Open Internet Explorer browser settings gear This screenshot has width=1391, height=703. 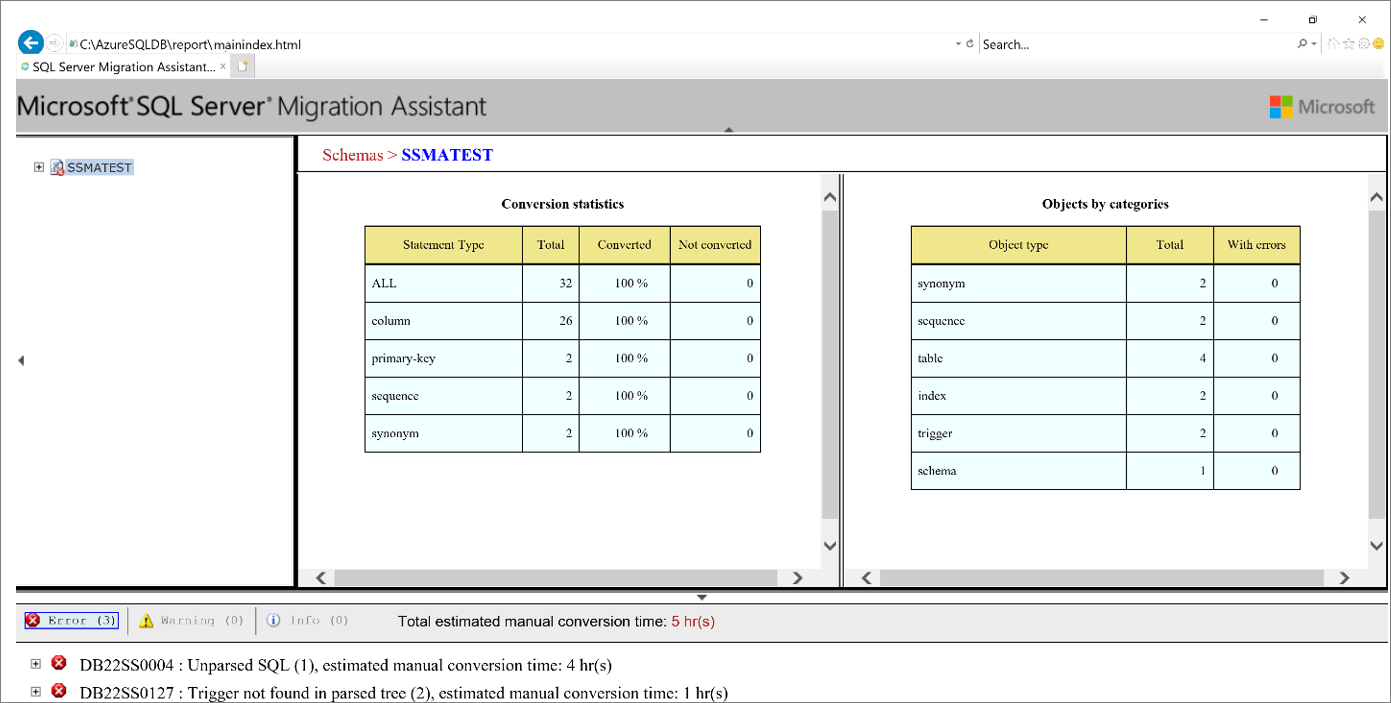(1364, 44)
